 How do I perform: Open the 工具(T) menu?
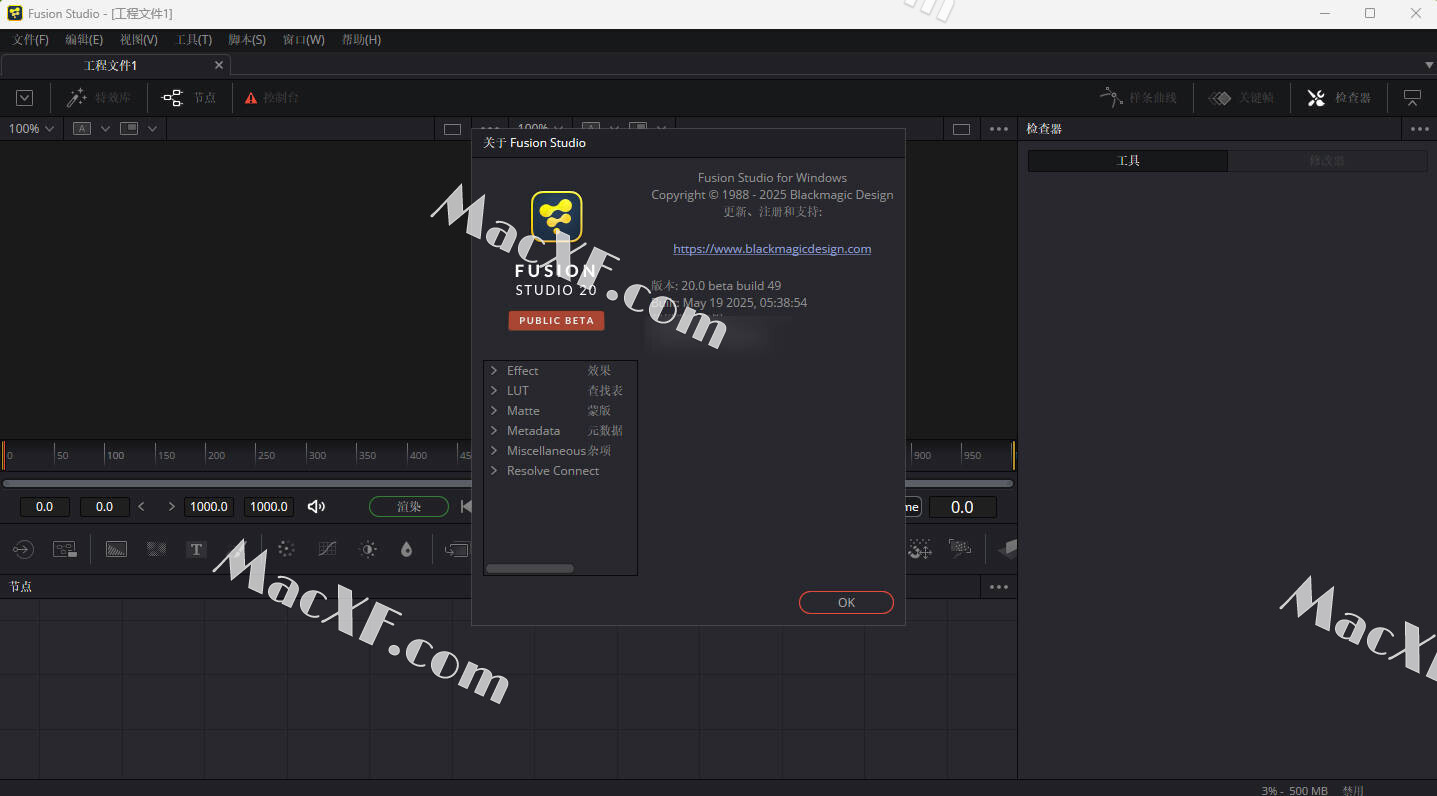194,40
